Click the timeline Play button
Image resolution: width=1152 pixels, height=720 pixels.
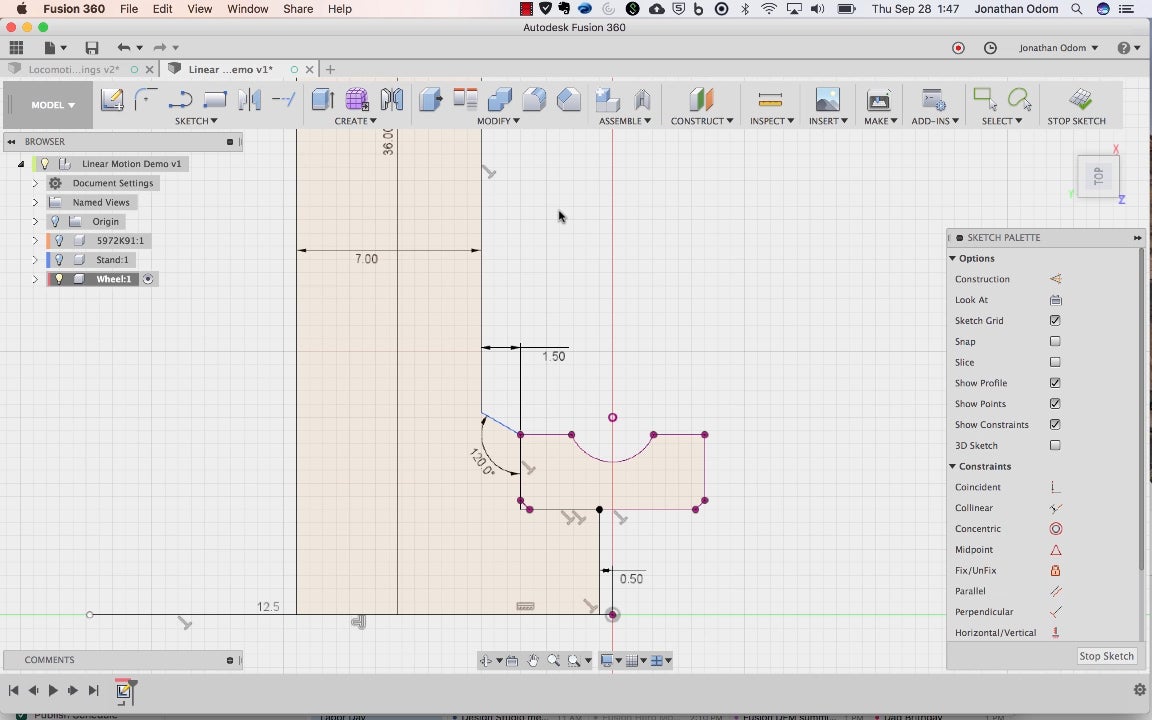[x=53, y=691]
